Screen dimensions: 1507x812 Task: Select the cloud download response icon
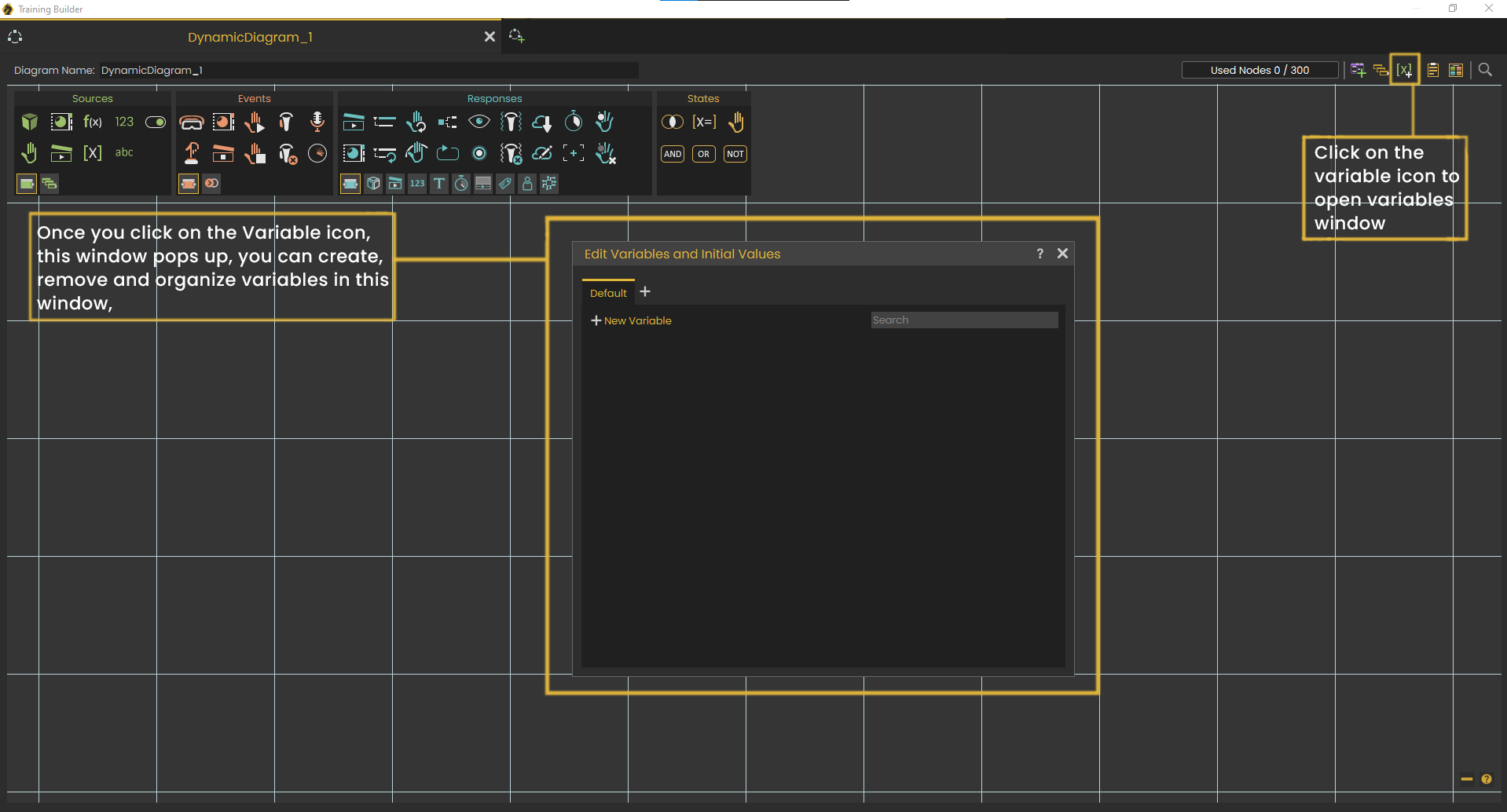(x=542, y=122)
